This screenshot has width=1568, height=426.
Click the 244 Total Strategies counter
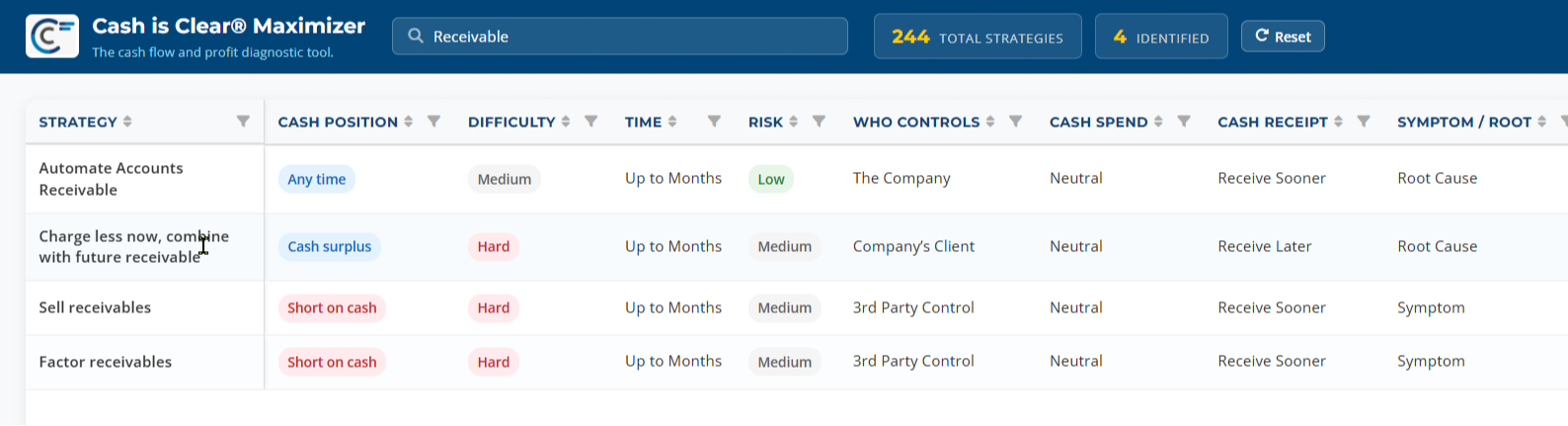pyautogui.click(x=978, y=37)
